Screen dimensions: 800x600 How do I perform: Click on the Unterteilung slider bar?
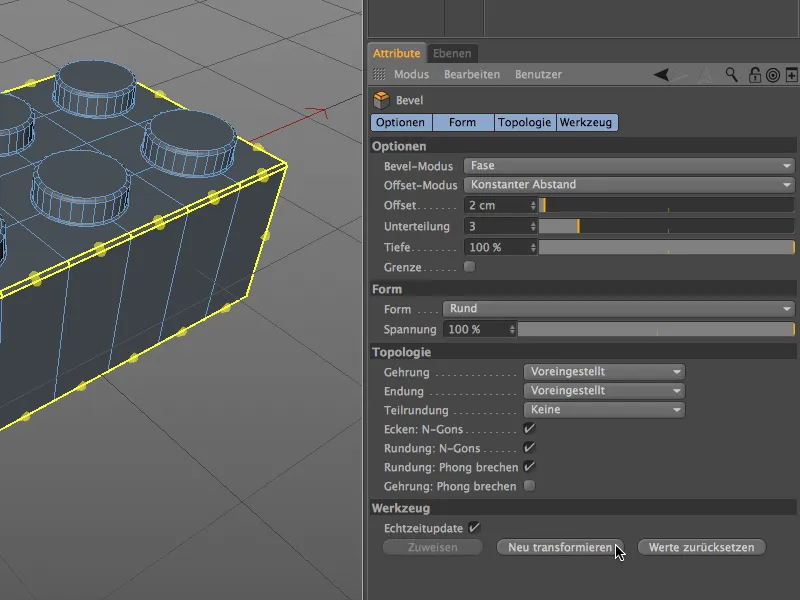pos(667,226)
